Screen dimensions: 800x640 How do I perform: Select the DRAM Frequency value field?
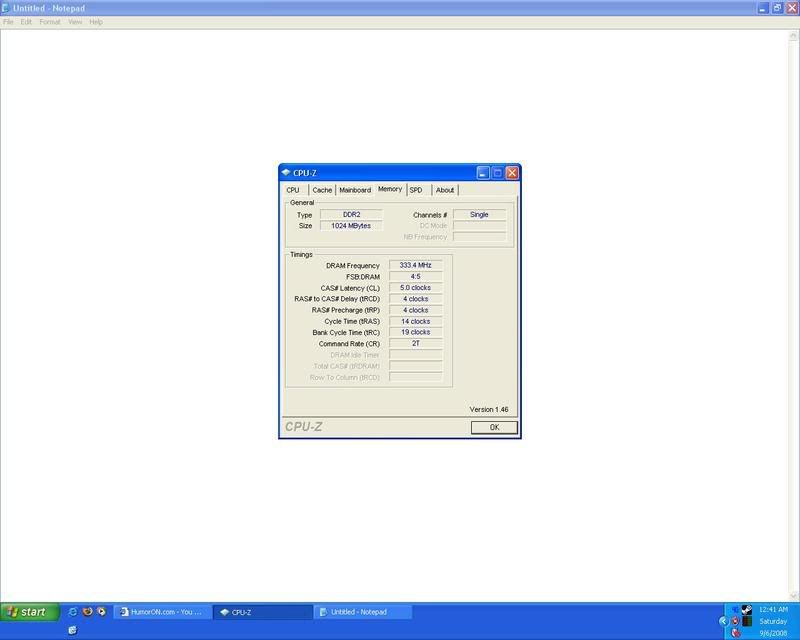click(417, 265)
